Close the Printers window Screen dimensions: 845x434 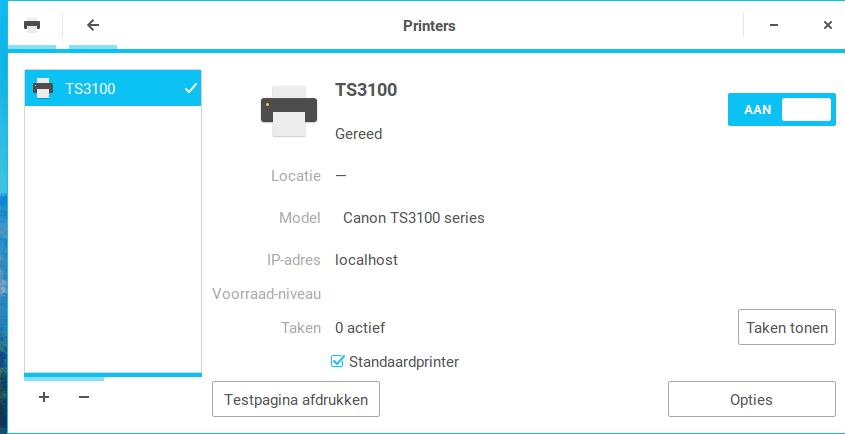click(x=828, y=25)
